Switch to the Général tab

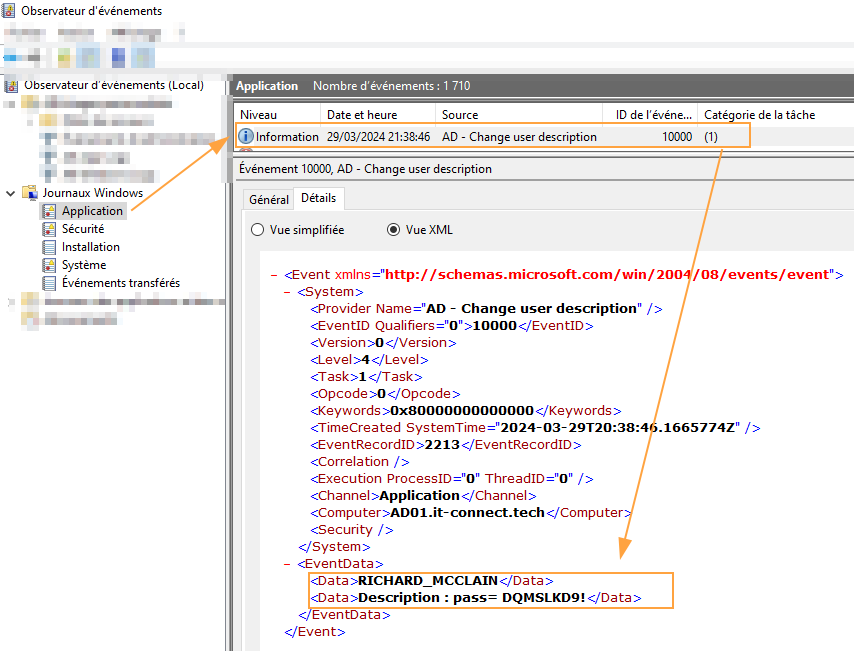(267, 199)
